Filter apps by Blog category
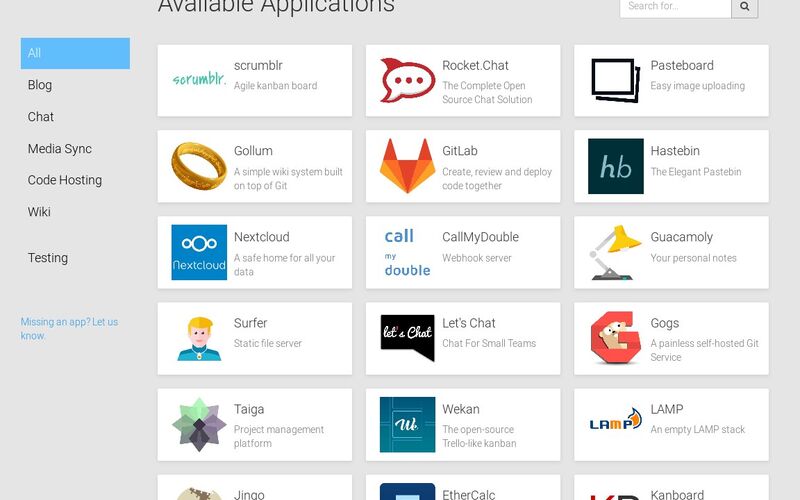This screenshot has width=800, height=500. click(40, 85)
